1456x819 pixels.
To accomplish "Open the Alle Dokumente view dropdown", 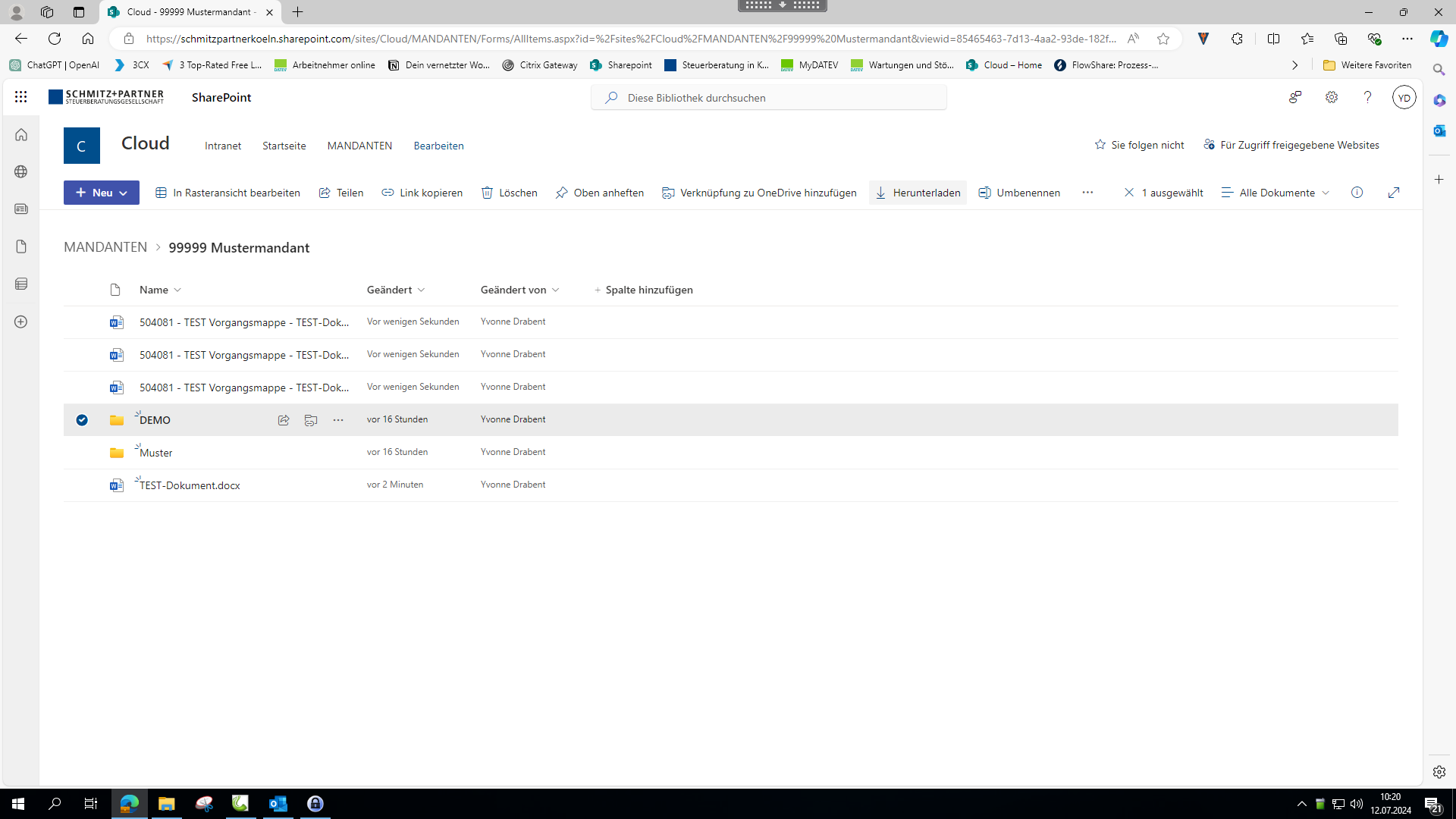I will coord(1276,193).
